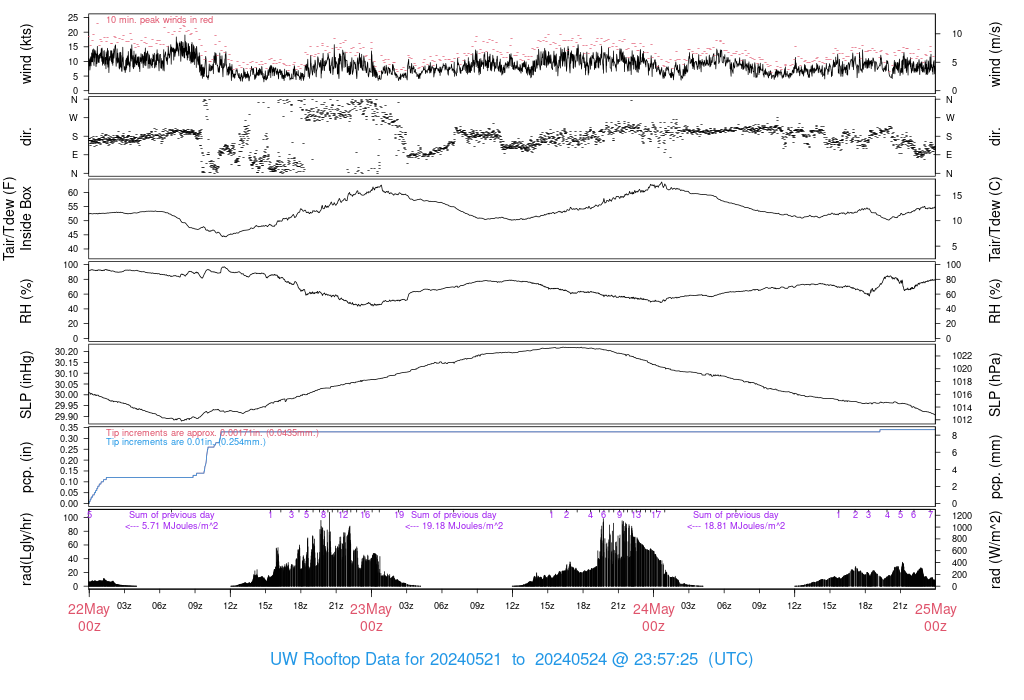Viewport: 1024px width, 700px height.
Task: Click the '5.71 MJoules/m^2' daily sum text
Action: (x=180, y=526)
